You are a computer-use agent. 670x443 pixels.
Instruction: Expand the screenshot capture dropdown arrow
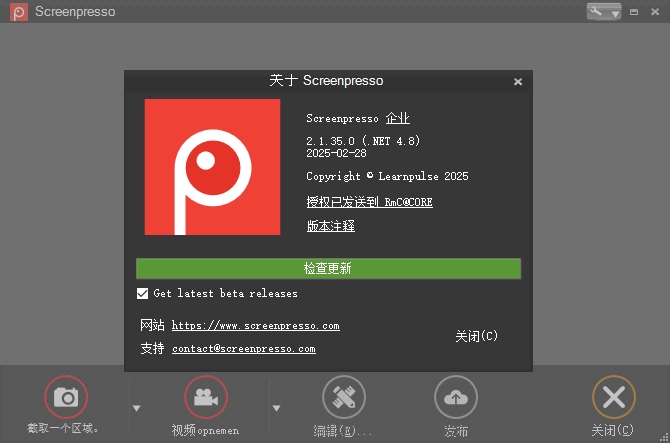coord(136,408)
